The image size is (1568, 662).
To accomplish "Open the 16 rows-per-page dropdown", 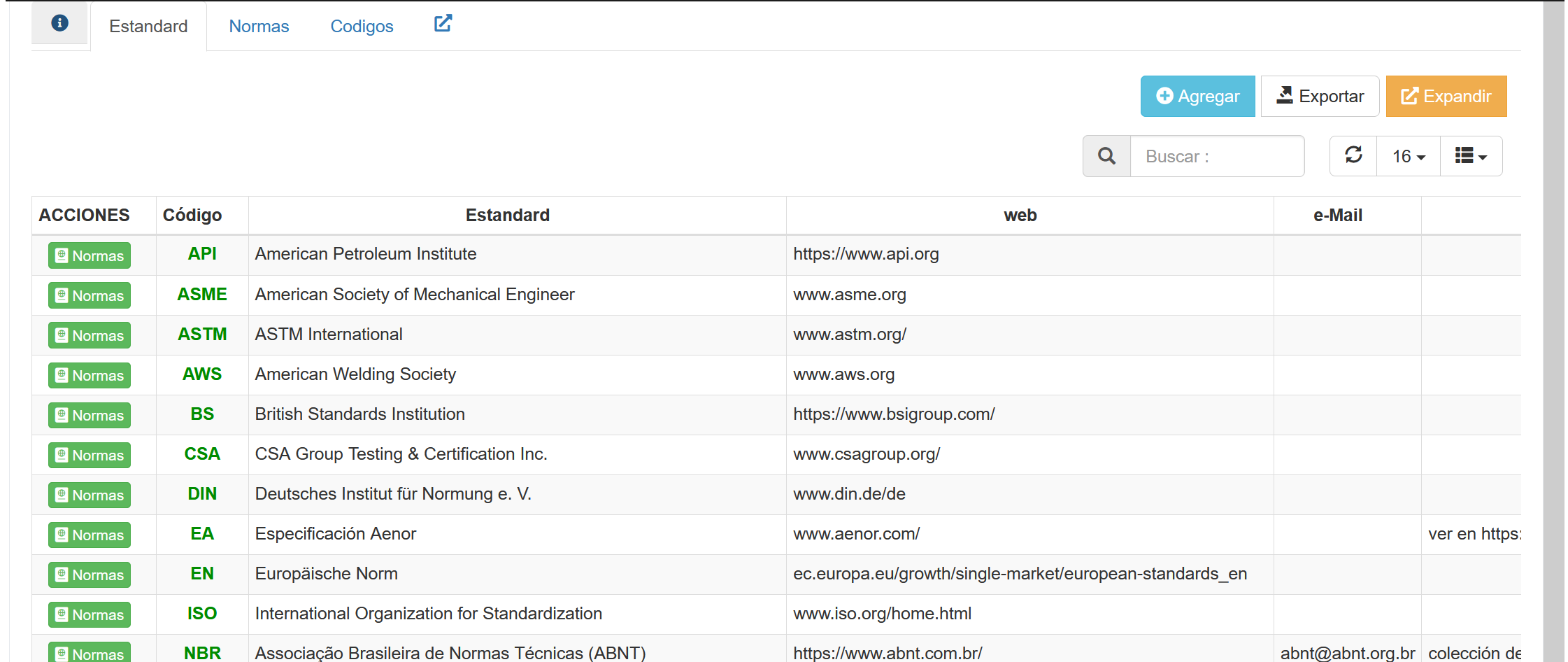I will coord(1408,156).
